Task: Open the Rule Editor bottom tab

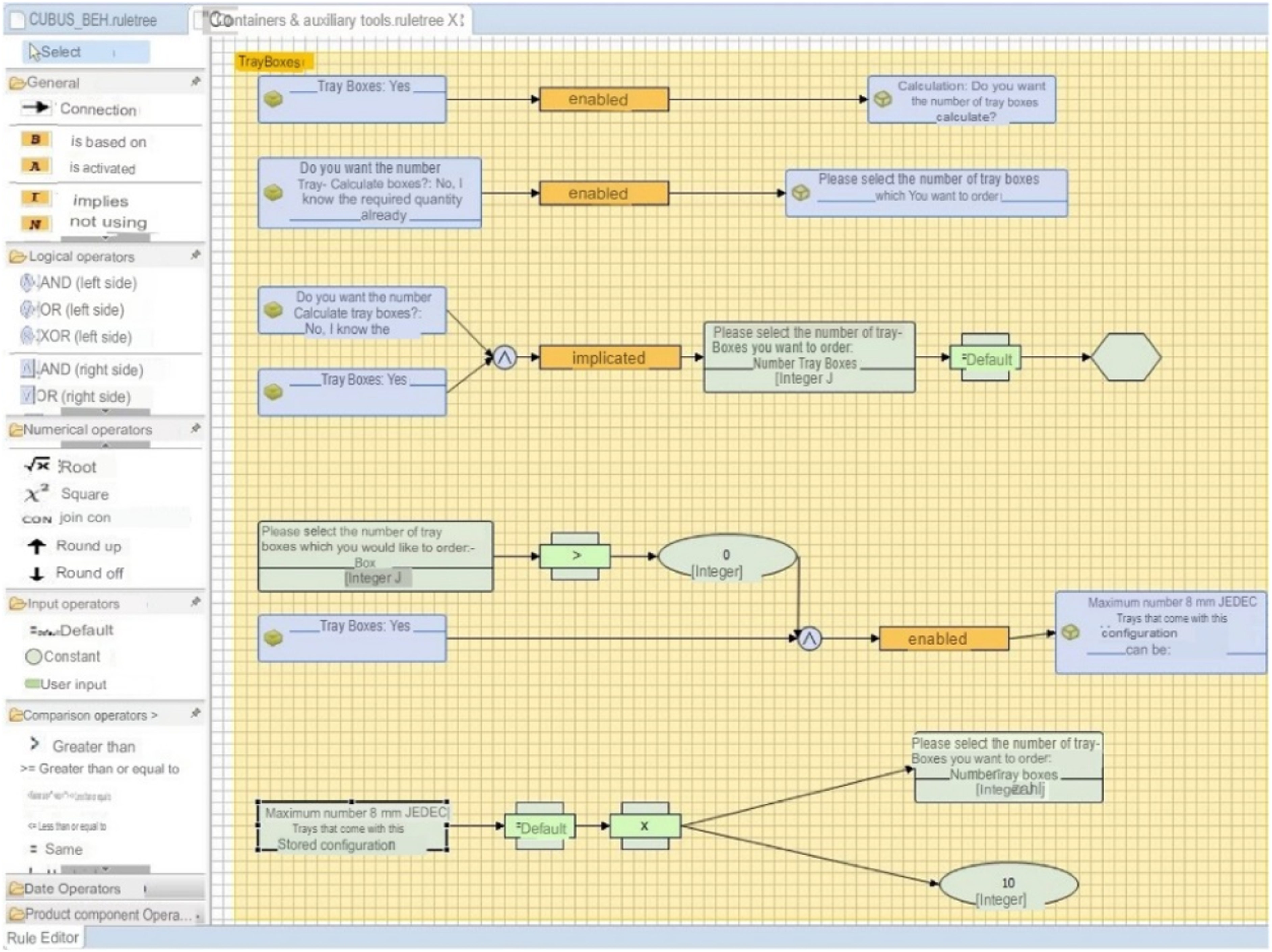Action: click(x=44, y=937)
